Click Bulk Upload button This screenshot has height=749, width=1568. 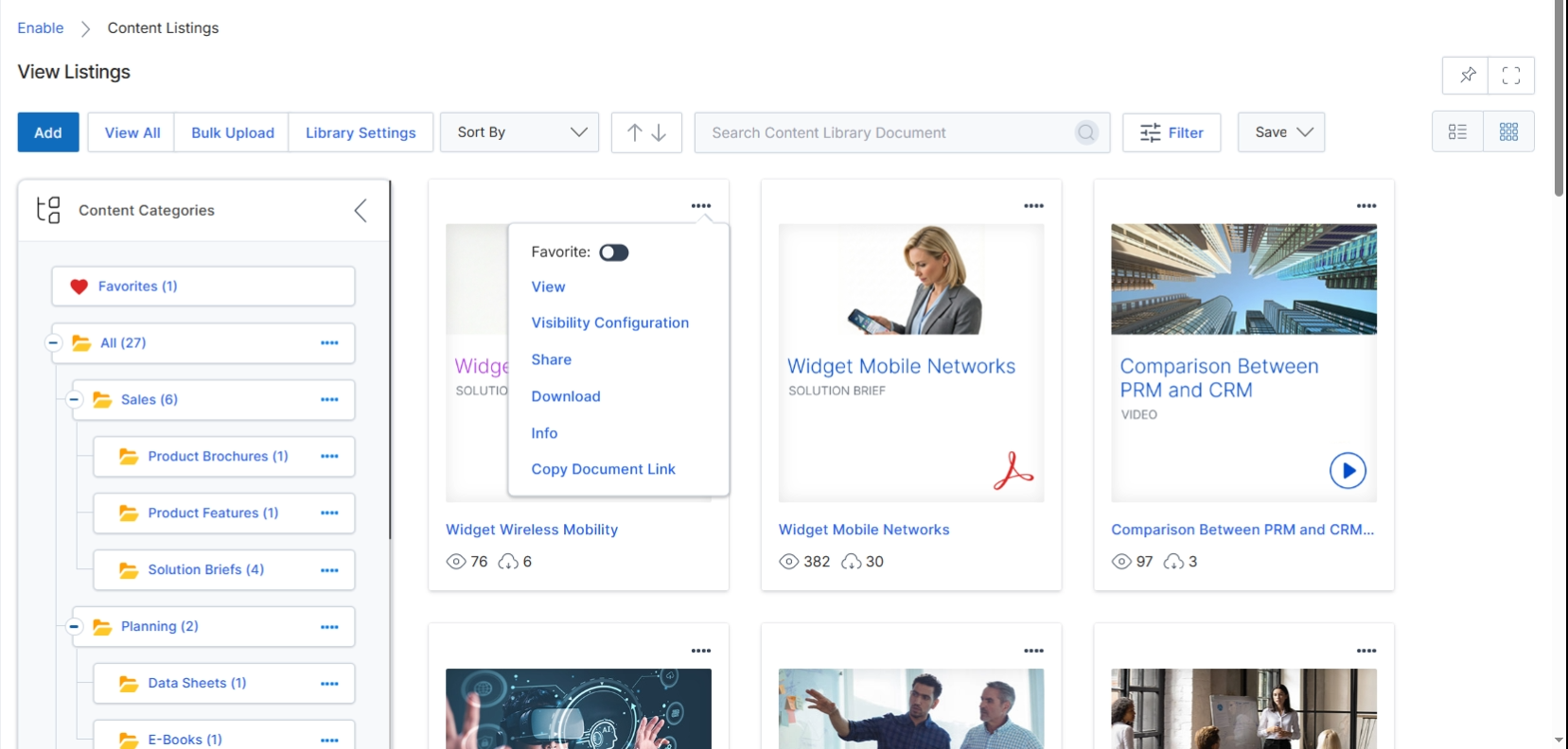point(233,132)
